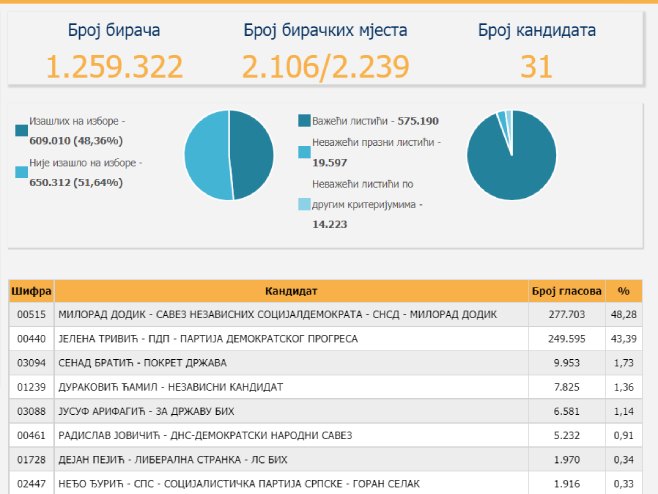Click percentage cell 1,14
Screen dimensions: 658x494
624,411
